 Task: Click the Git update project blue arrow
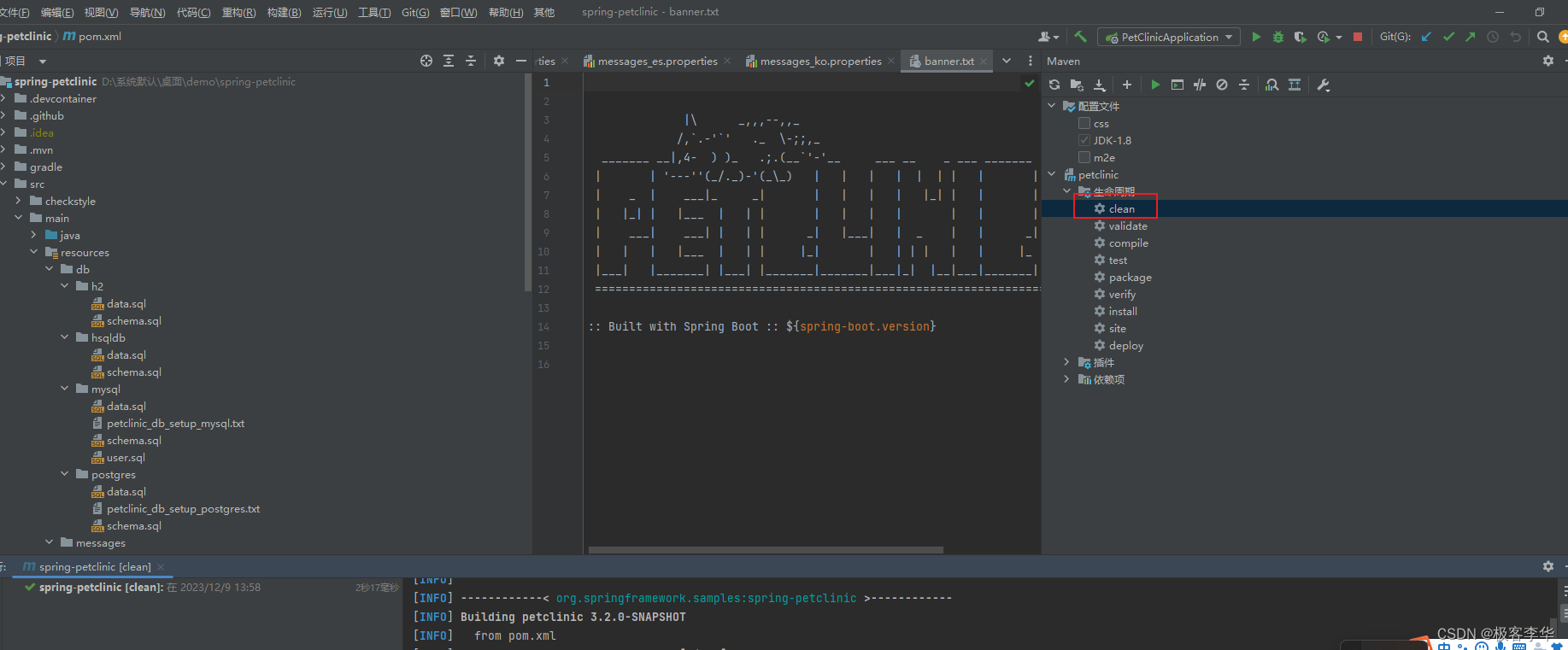click(x=1426, y=37)
